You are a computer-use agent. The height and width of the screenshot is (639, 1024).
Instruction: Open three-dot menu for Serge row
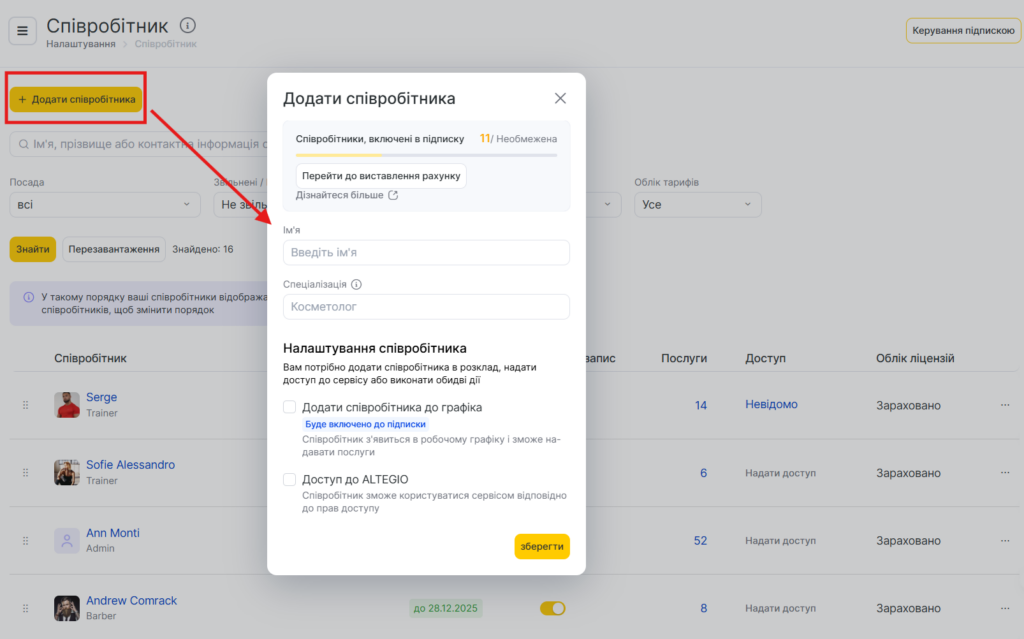[x=1005, y=405]
